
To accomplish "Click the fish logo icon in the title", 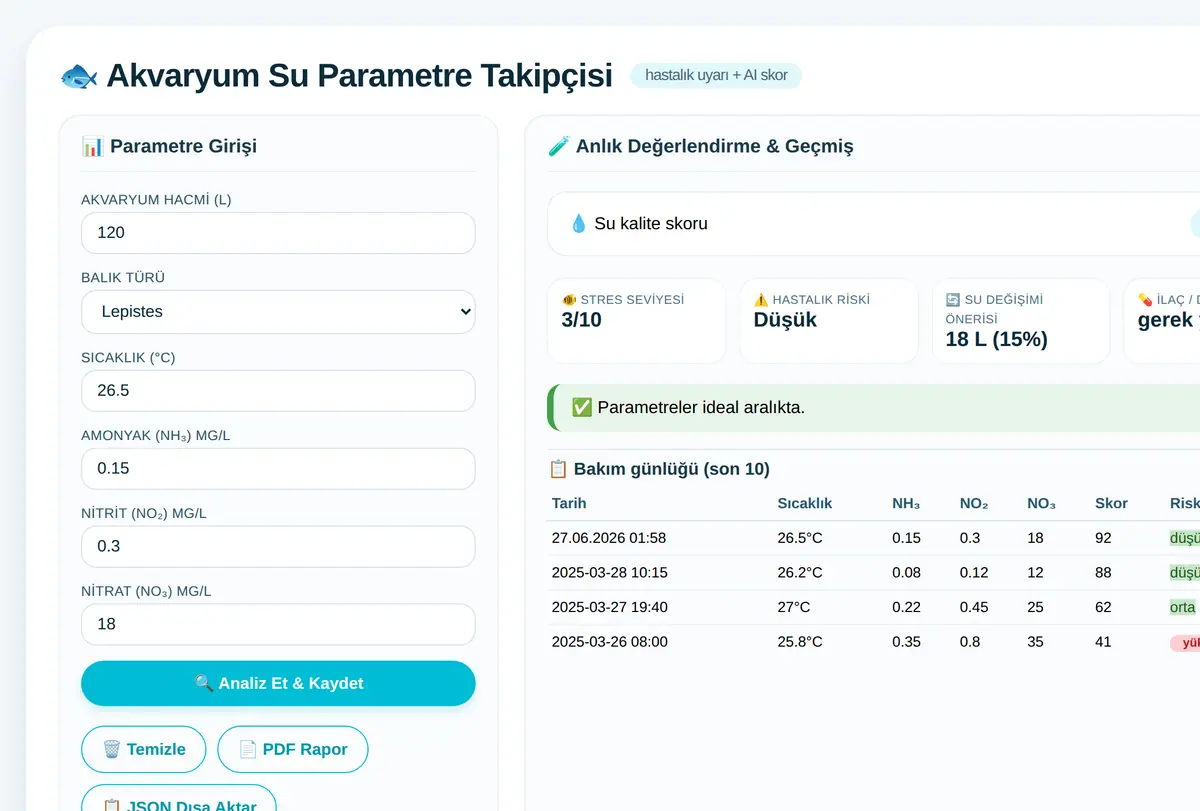I will point(79,76).
